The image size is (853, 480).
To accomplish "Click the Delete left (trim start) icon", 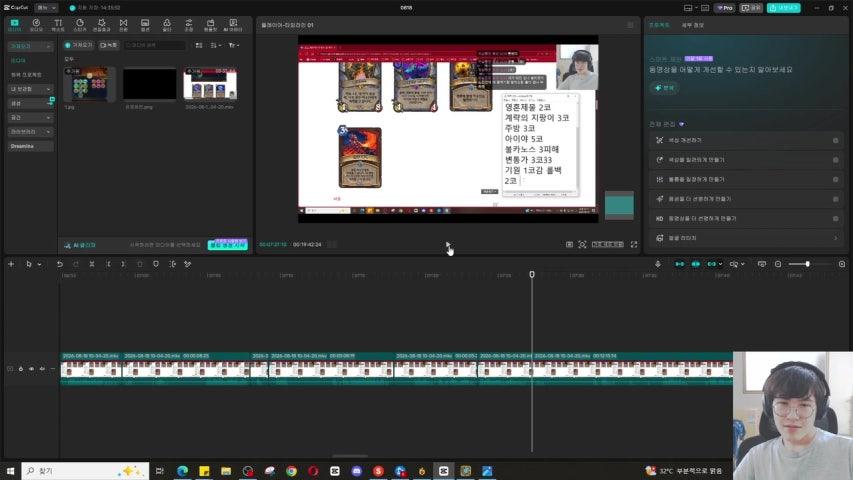I will 108,264.
